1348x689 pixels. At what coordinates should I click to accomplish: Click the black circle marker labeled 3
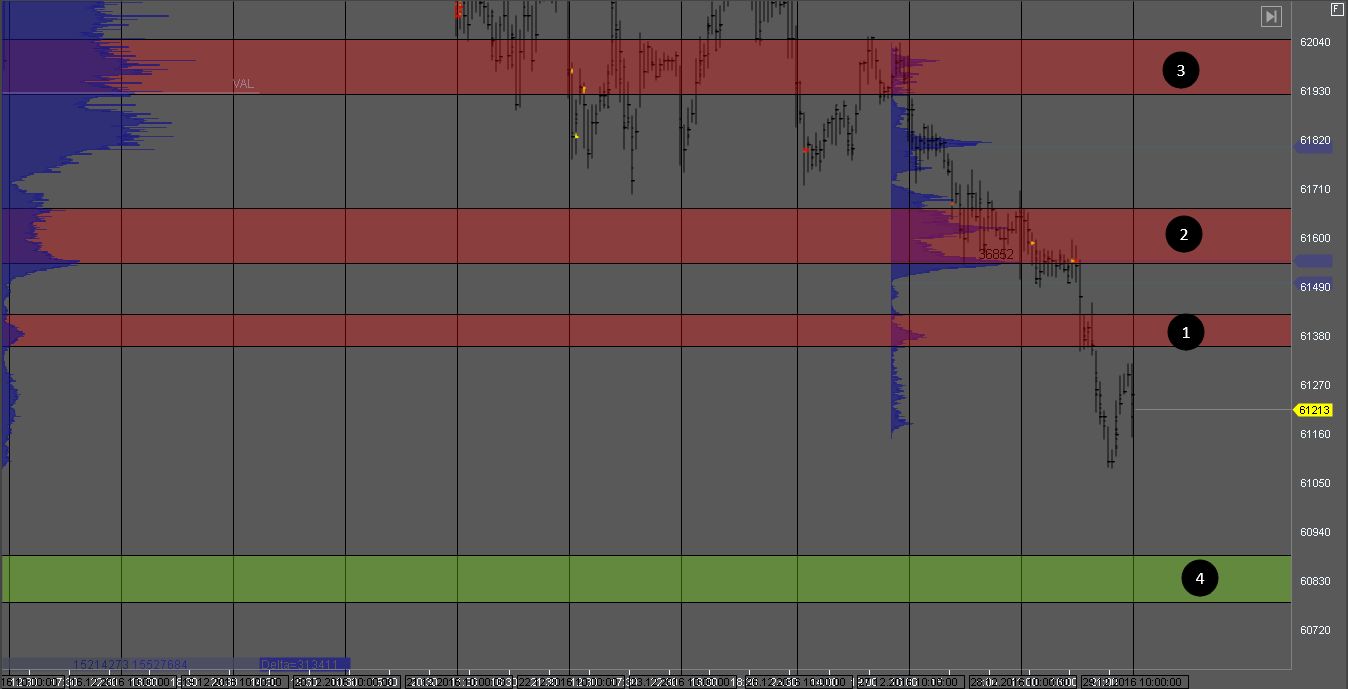click(1181, 71)
